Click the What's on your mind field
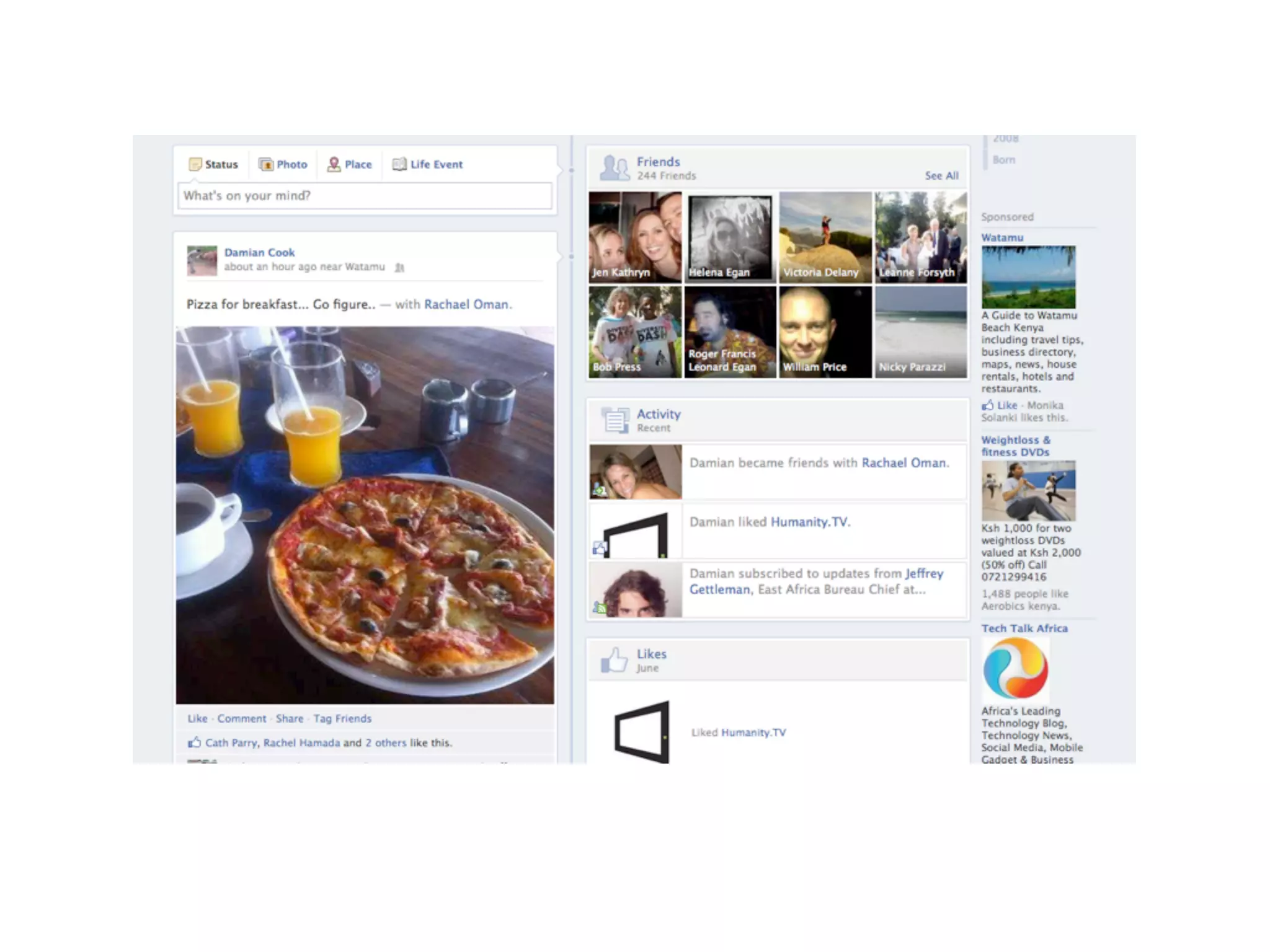Image resolution: width=1270 pixels, height=952 pixels. click(365, 196)
